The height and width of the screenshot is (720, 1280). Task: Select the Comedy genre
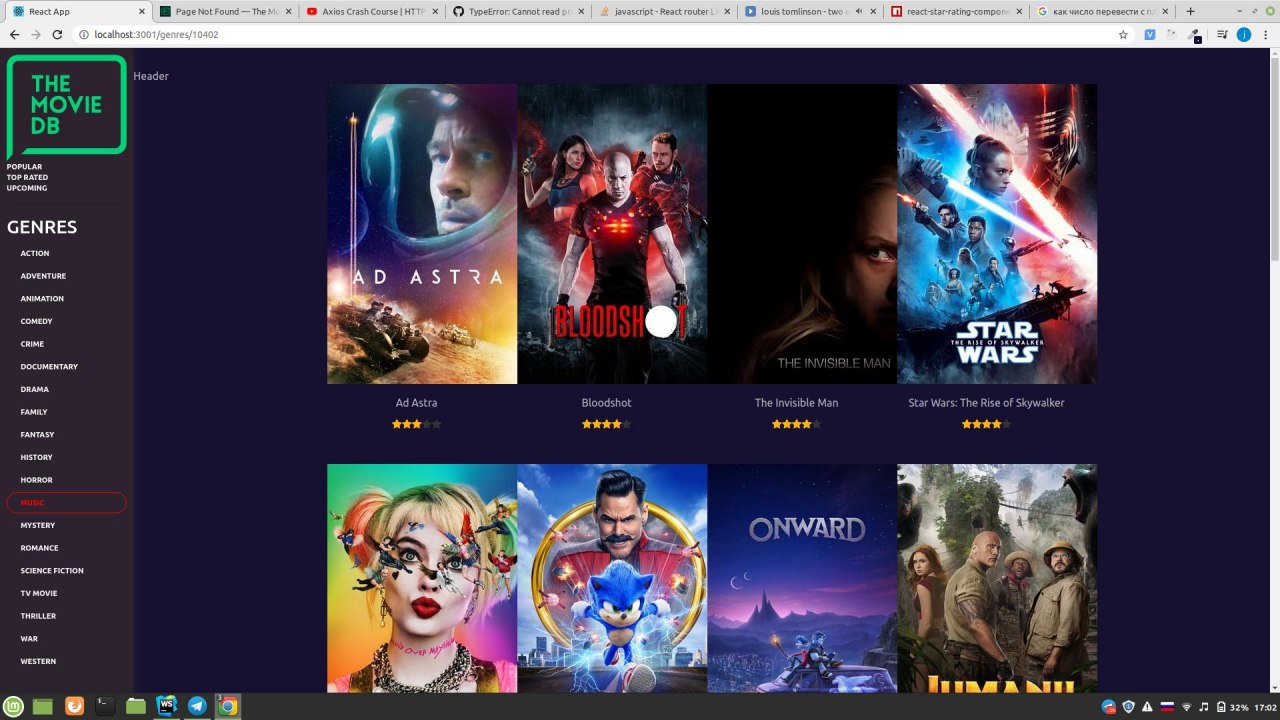tap(36, 321)
